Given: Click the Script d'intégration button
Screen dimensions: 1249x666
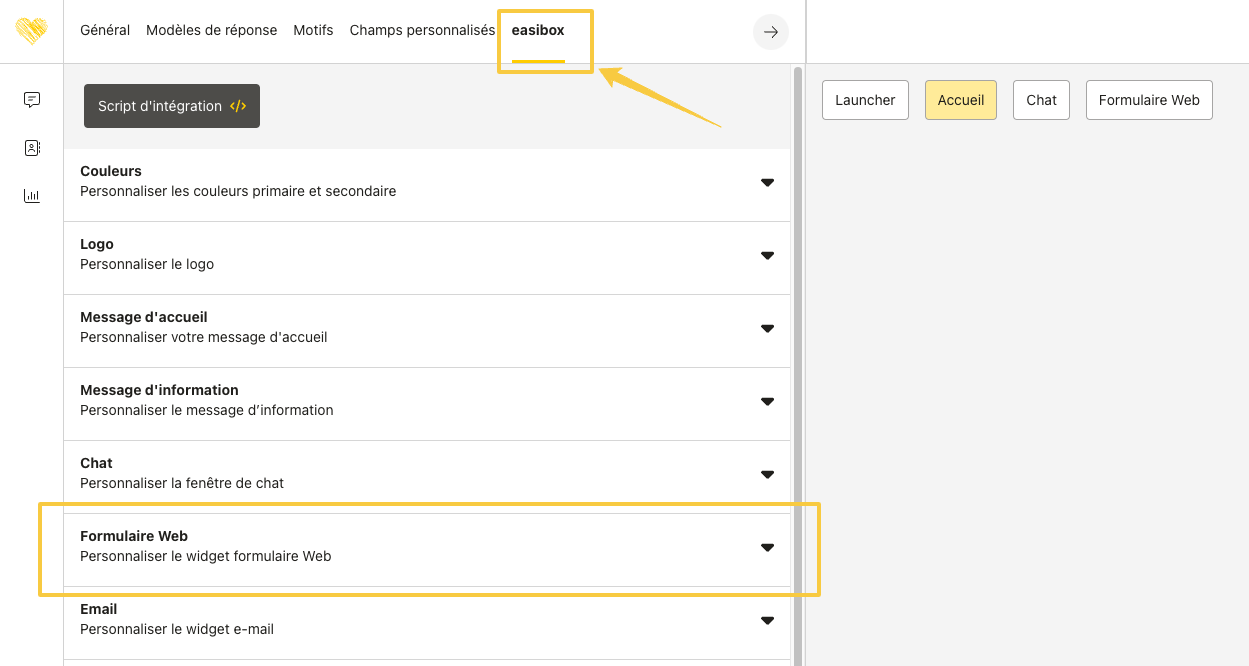Looking at the screenshot, I should 172,106.
